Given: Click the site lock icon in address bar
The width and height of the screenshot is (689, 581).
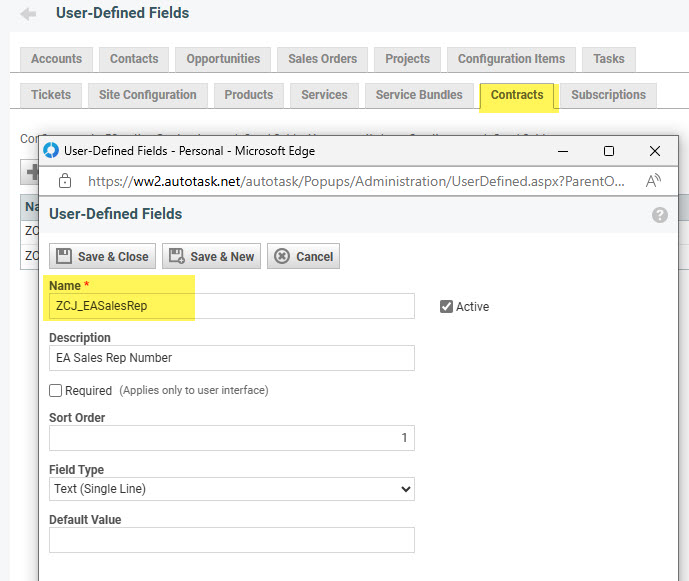Looking at the screenshot, I should click(x=65, y=181).
